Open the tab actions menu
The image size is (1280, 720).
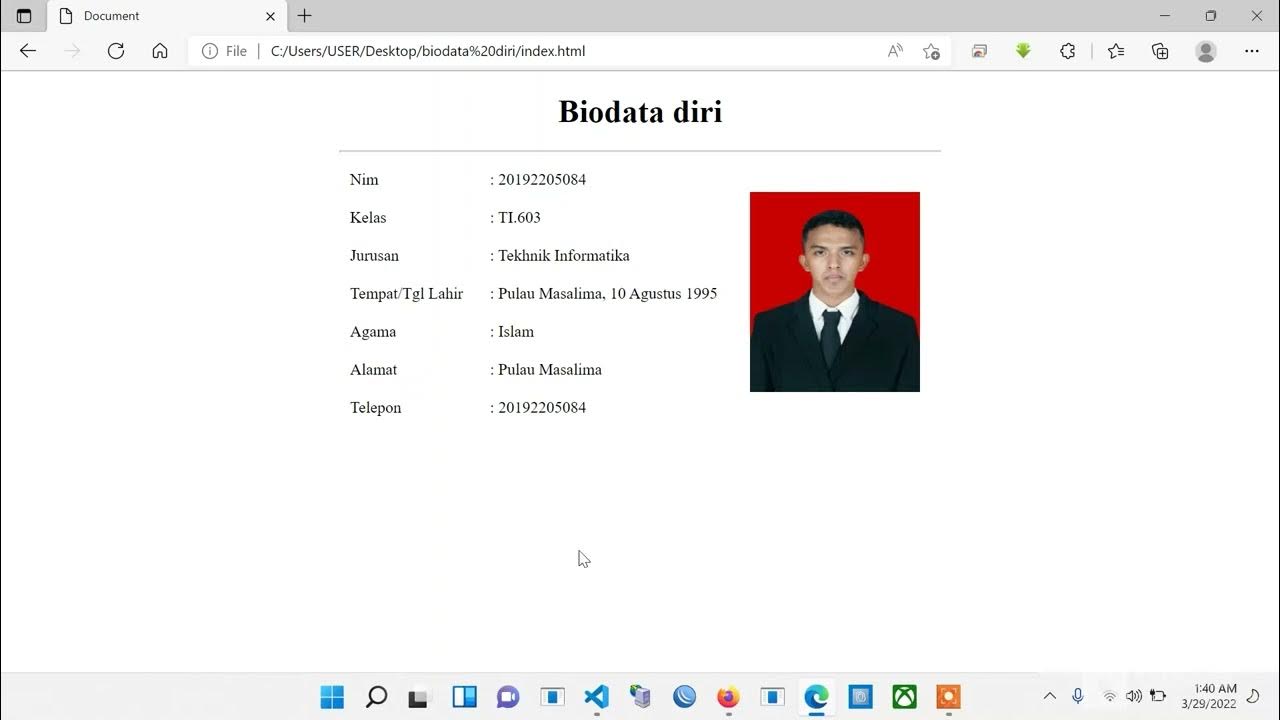pyautogui.click(x=24, y=16)
